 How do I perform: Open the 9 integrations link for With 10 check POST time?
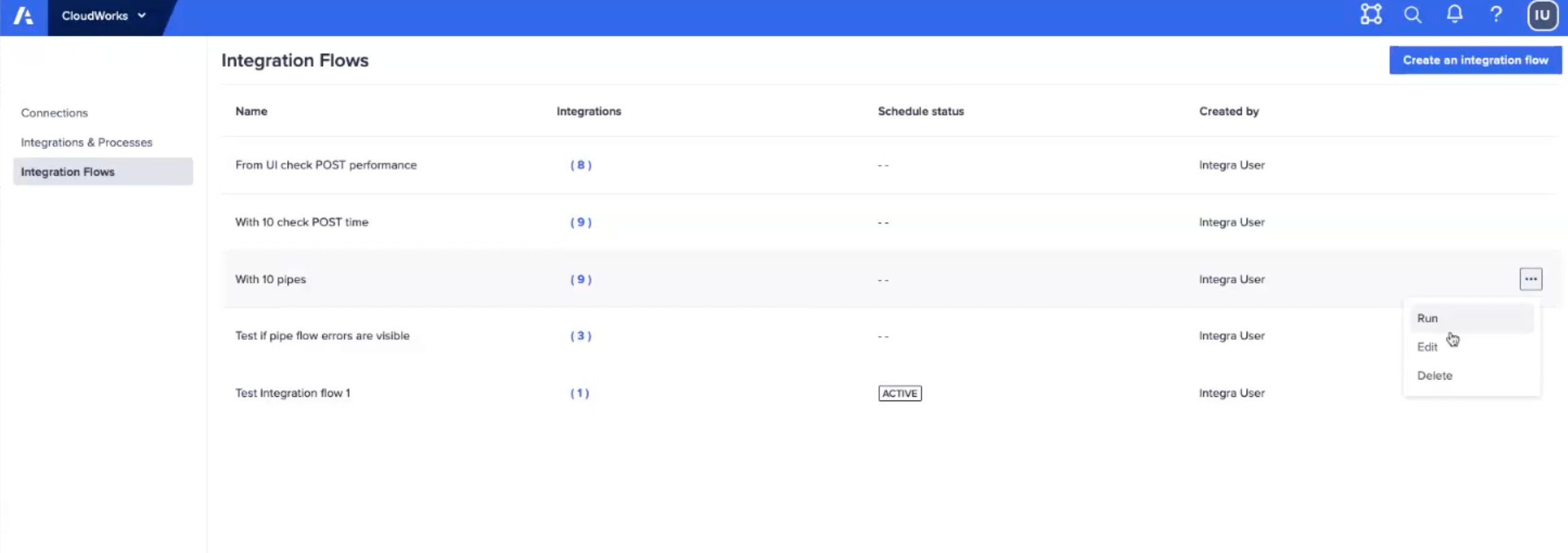[x=580, y=222]
